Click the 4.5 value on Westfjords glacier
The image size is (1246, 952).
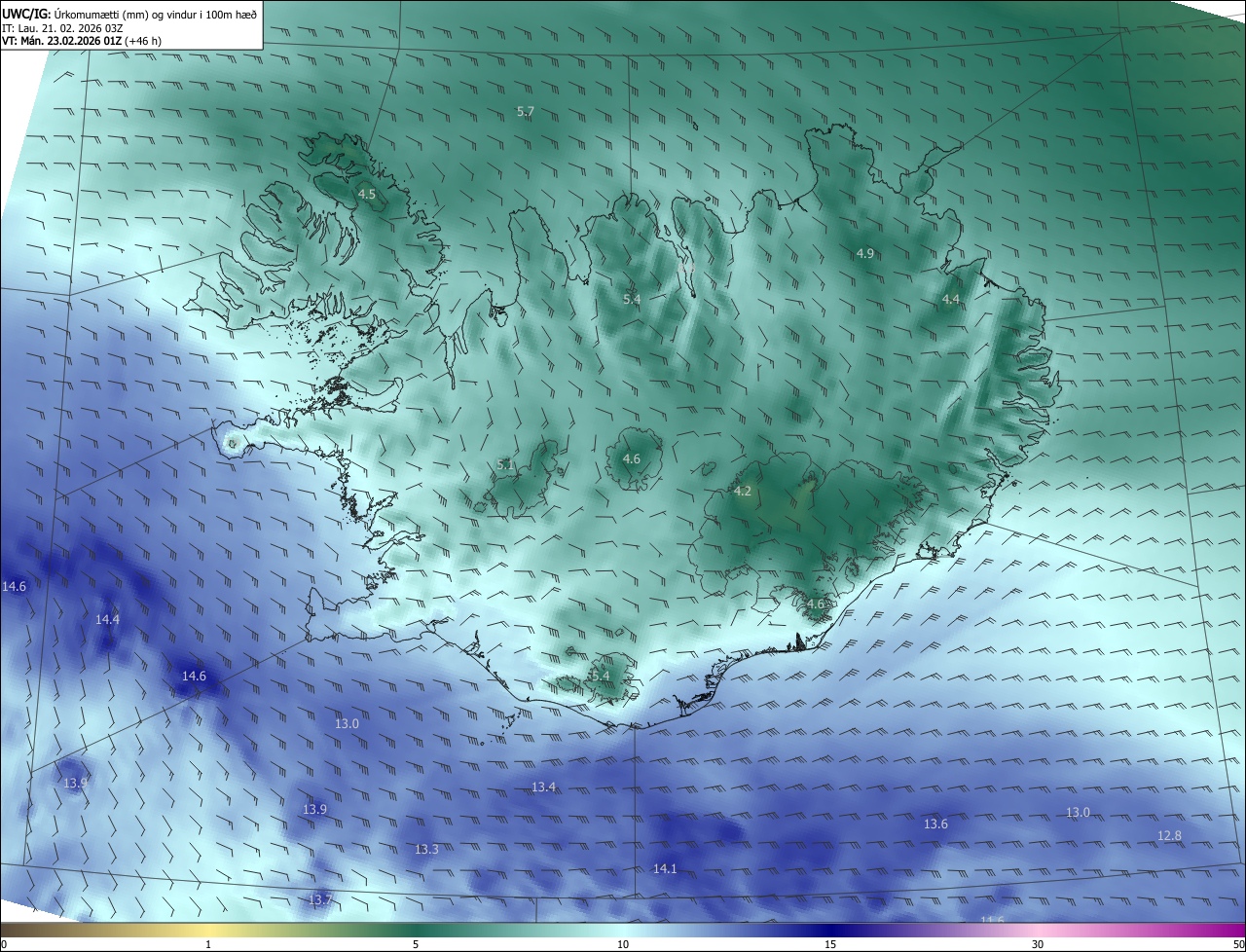[x=367, y=195]
